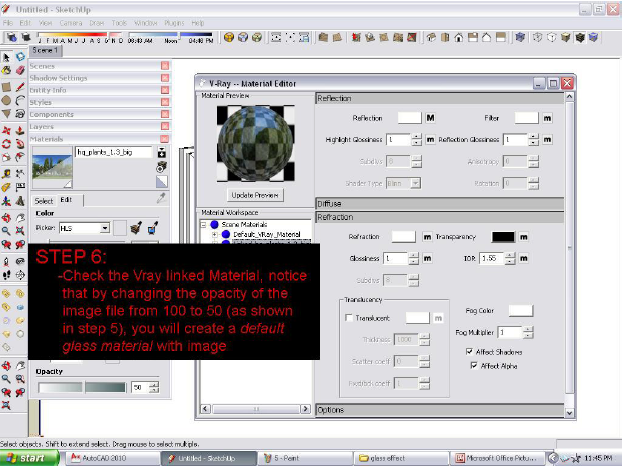622x466 pixels.
Task: Expand the Options section
Action: pos(330,410)
